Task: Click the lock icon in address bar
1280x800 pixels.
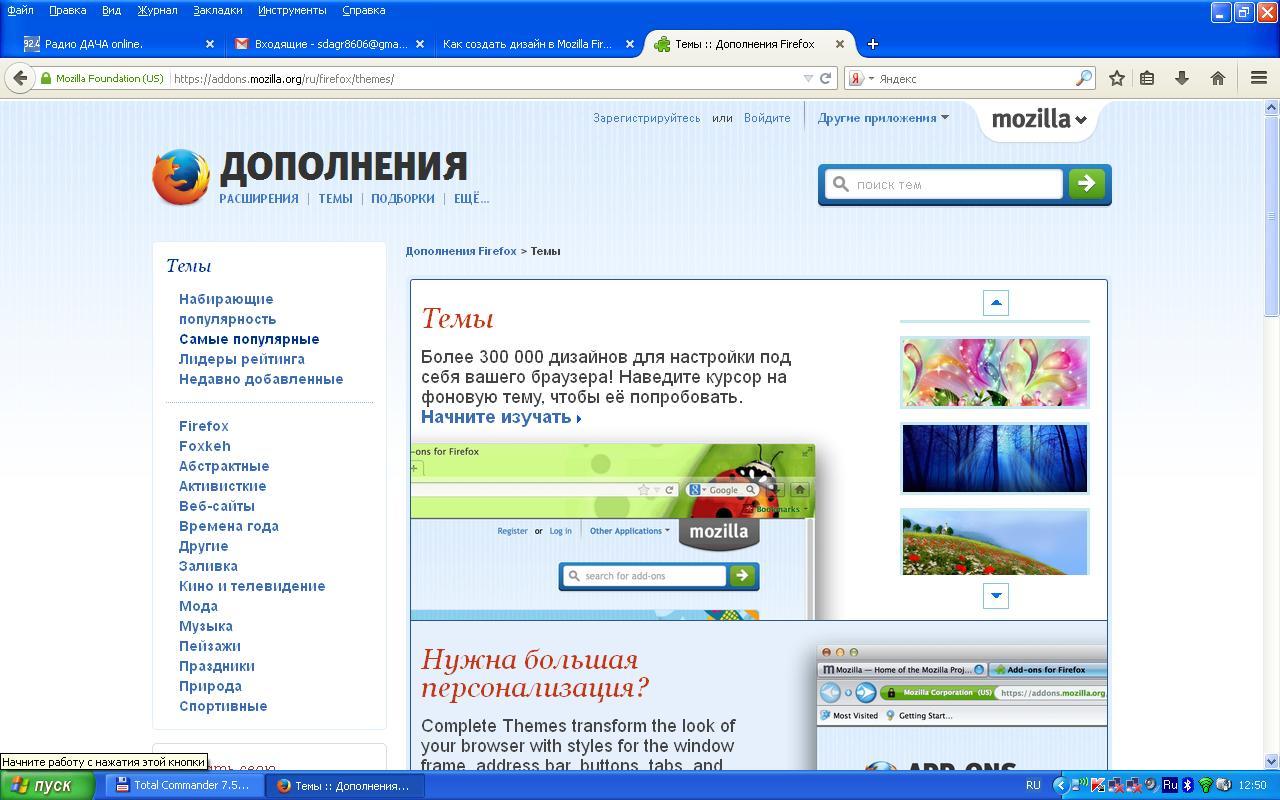Action: (x=46, y=78)
